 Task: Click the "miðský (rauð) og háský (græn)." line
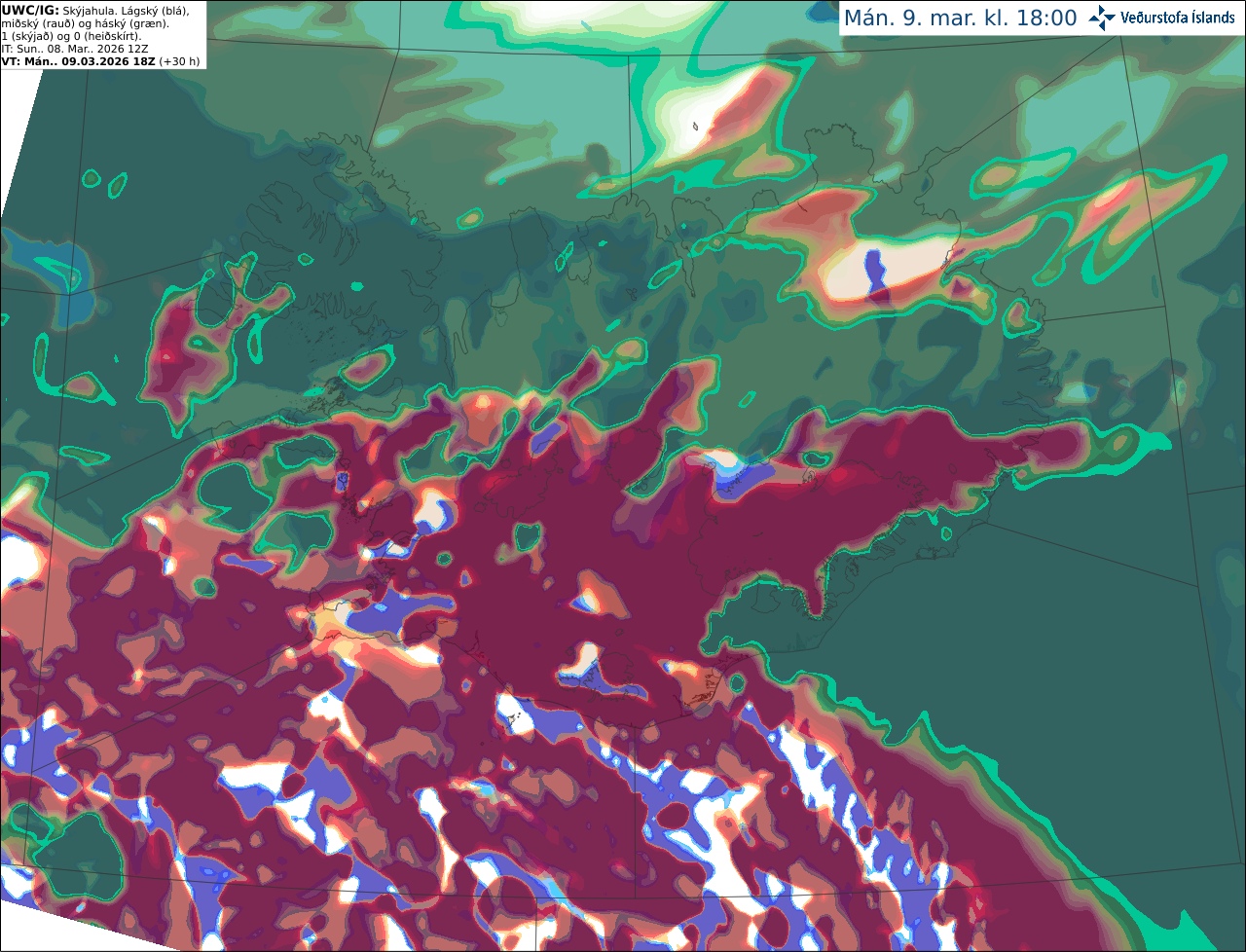[85, 23]
